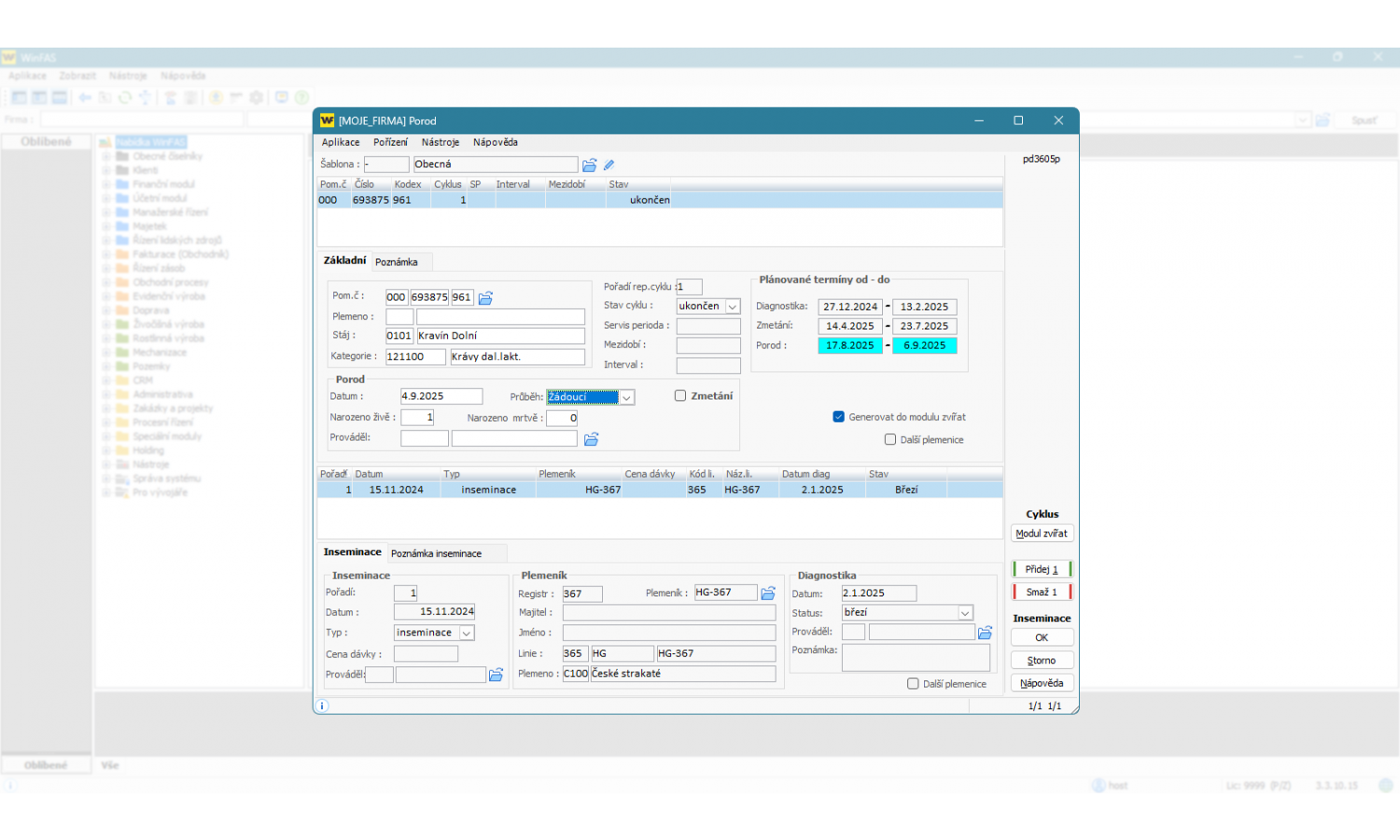Switch to the Poznámka inseminace tab
This screenshot has height=840, width=1400.
pos(436,553)
